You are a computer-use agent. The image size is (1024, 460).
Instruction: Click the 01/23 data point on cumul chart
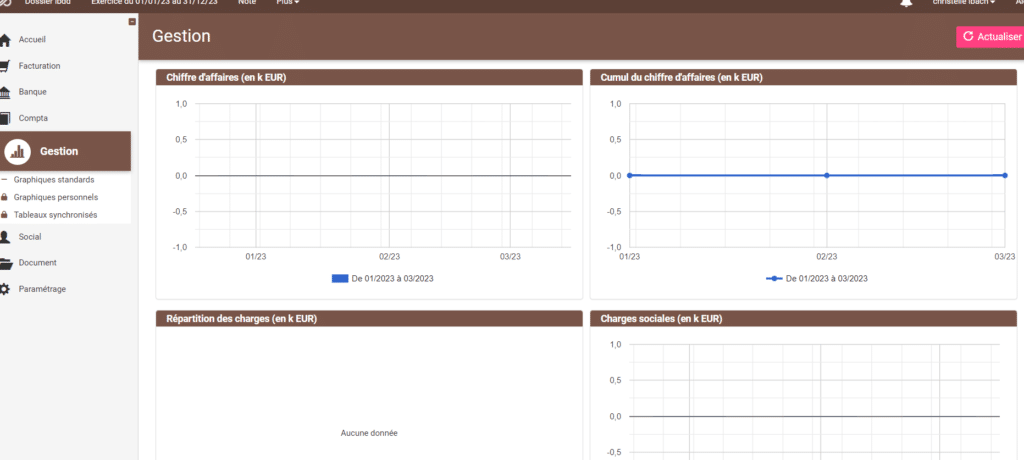(630, 175)
